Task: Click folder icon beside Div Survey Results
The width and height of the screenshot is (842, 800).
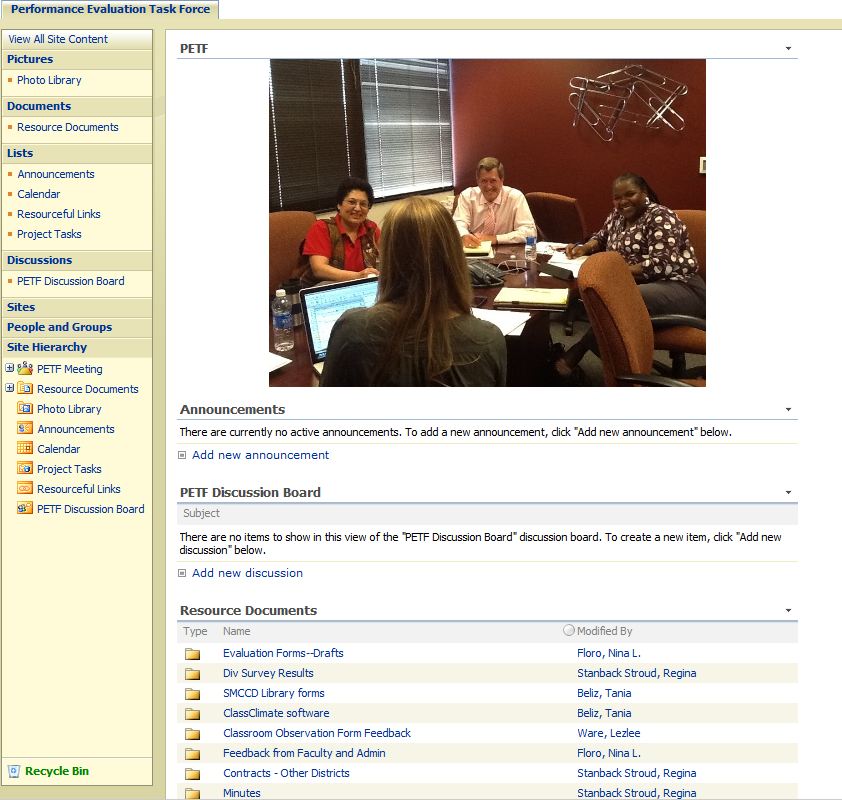Action: pyautogui.click(x=192, y=674)
